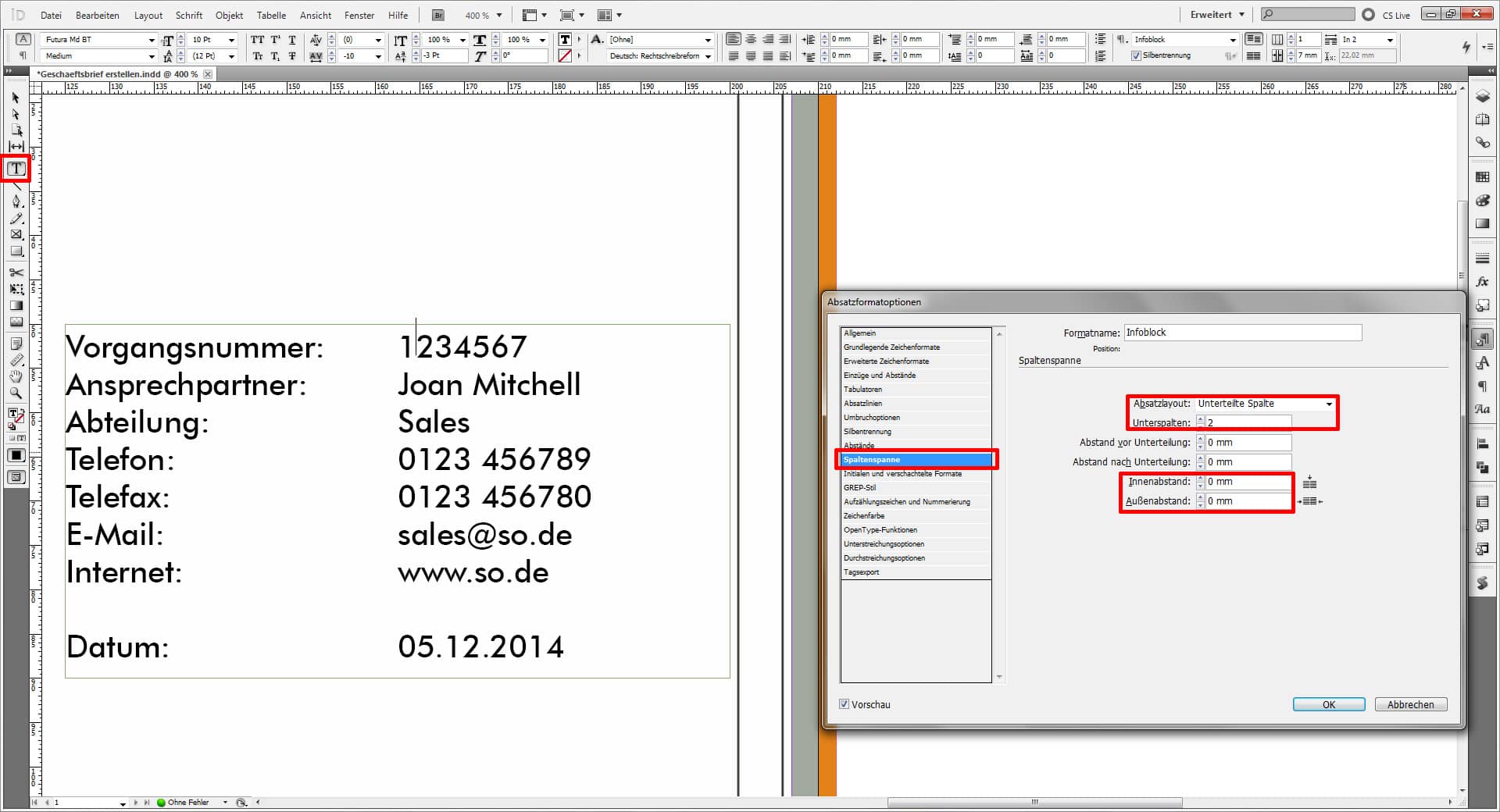This screenshot has width=1500, height=812.
Task: Click the Formatname input field
Action: (x=1242, y=333)
